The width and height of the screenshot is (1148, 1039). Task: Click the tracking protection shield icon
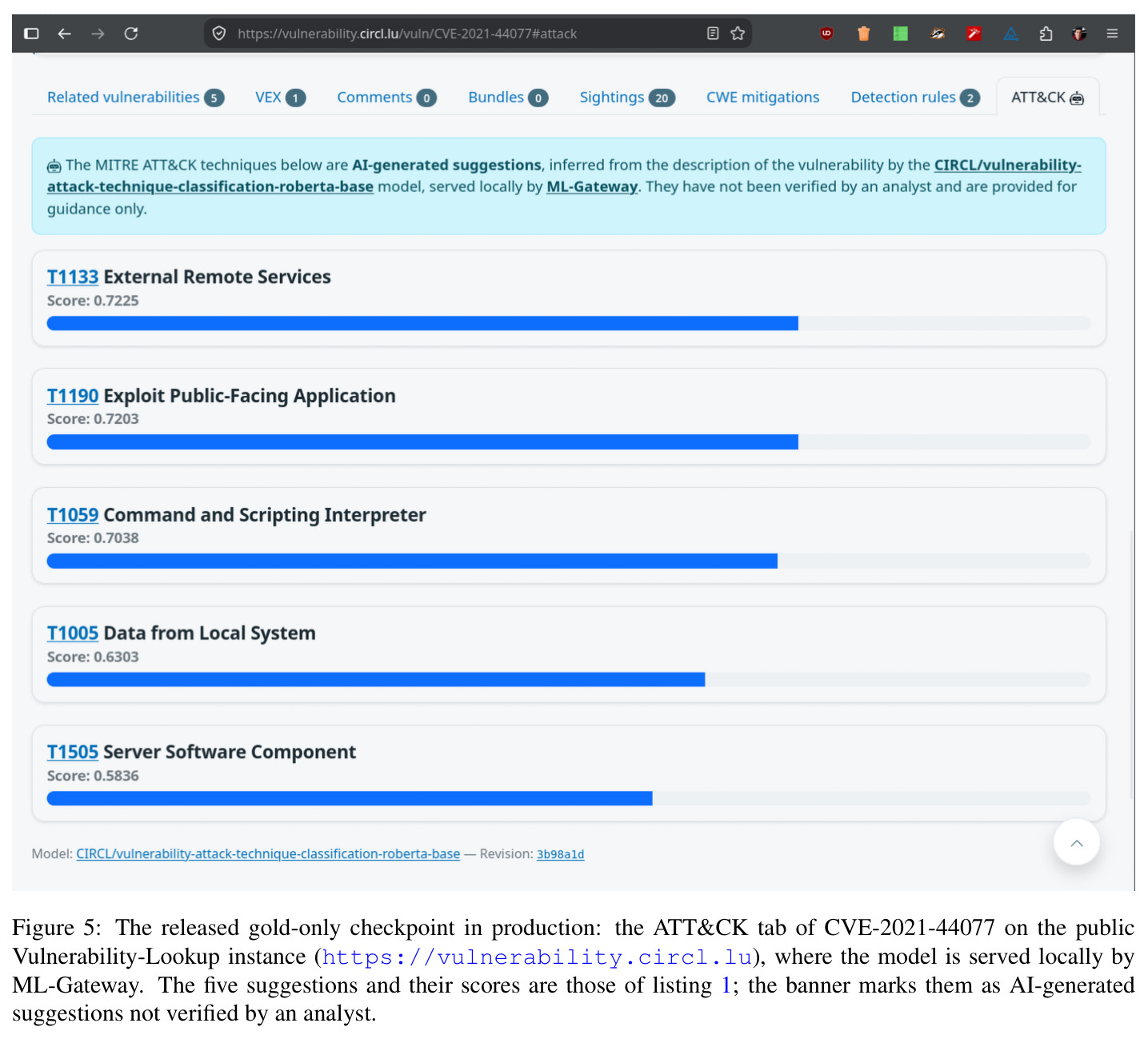click(218, 34)
